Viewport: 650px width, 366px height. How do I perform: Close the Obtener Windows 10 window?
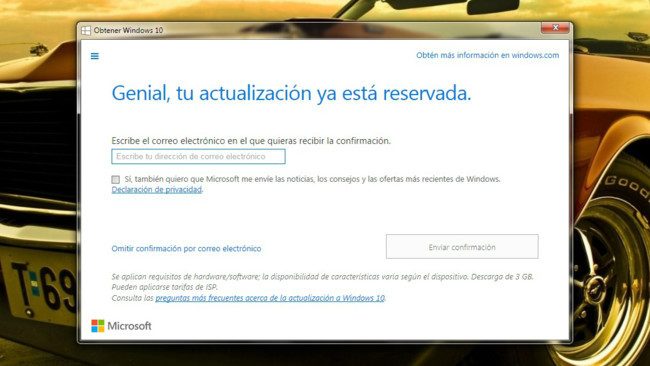click(555, 28)
